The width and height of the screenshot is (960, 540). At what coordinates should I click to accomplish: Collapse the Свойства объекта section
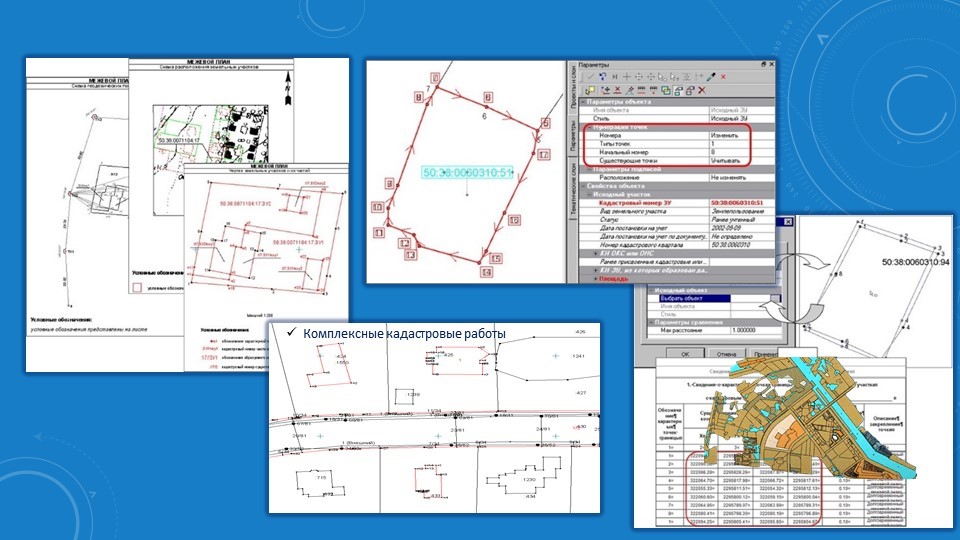(583, 186)
